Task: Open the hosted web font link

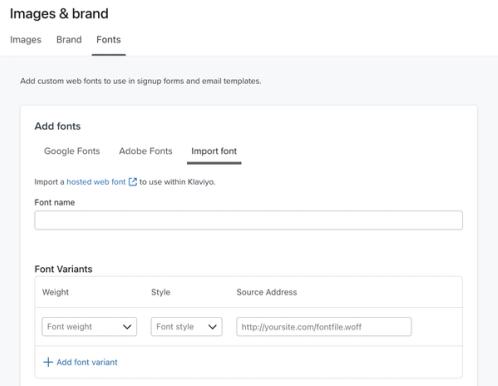Action: [x=96, y=182]
